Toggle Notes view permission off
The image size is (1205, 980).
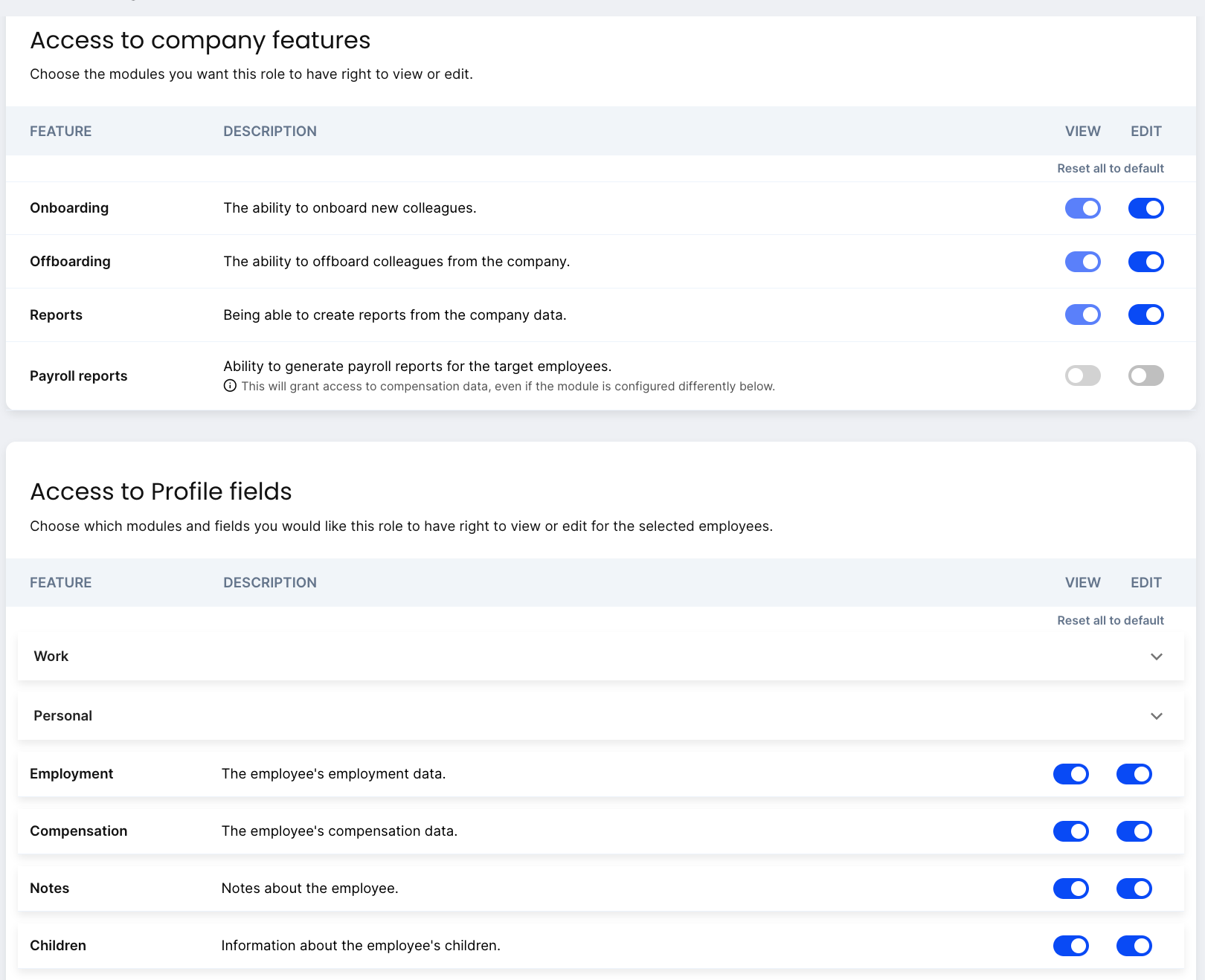click(x=1070, y=889)
